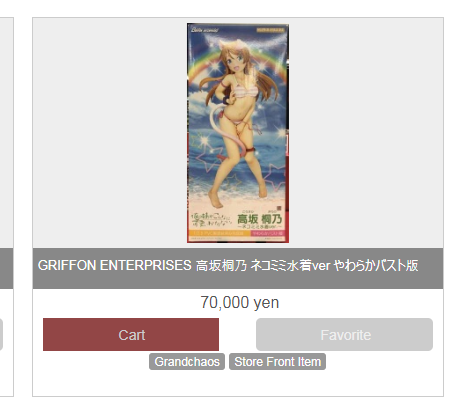This screenshot has width=453, height=412.
Task: Click the pink label at box bottom
Action: (267, 233)
